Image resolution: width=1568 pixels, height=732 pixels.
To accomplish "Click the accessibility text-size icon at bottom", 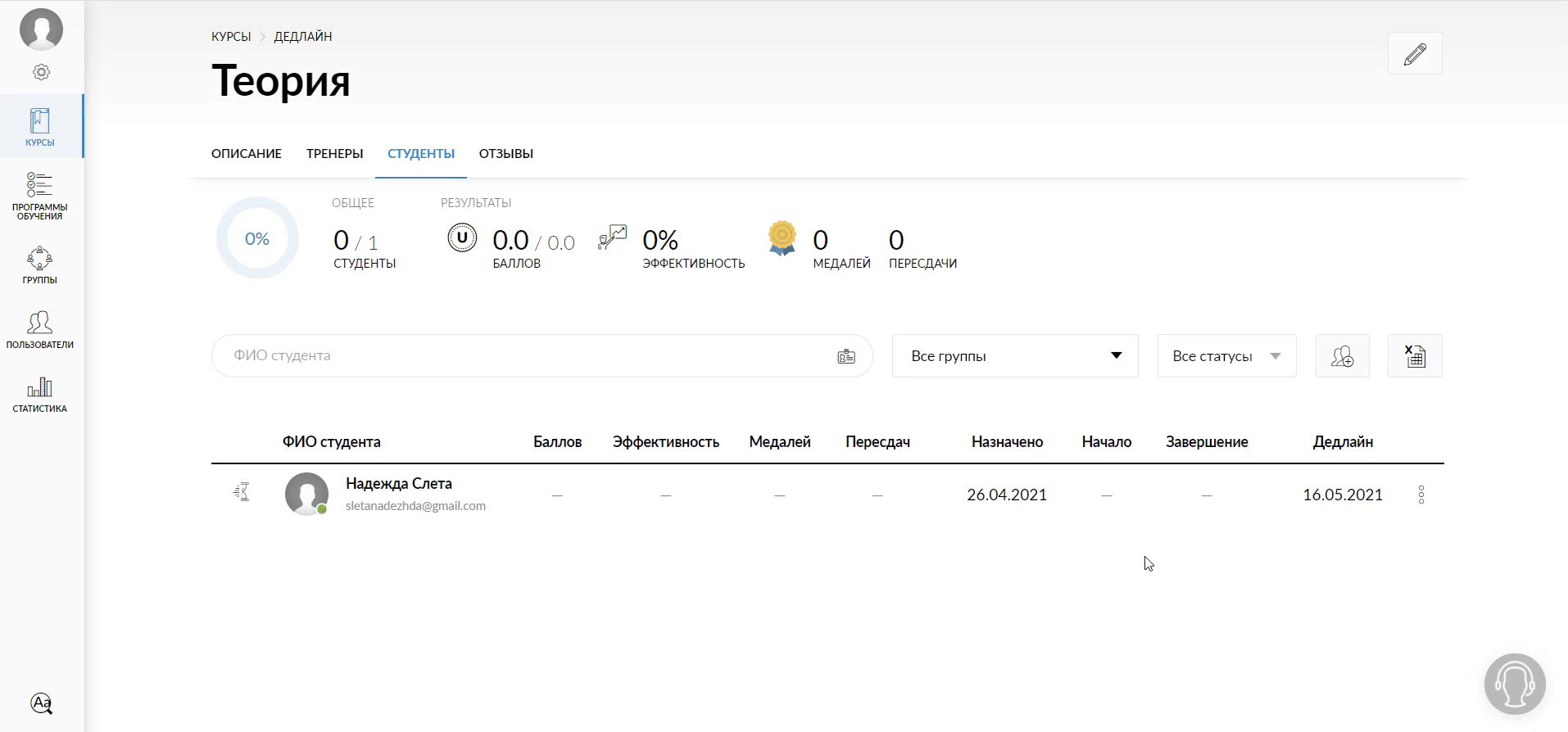I will pos(41,703).
